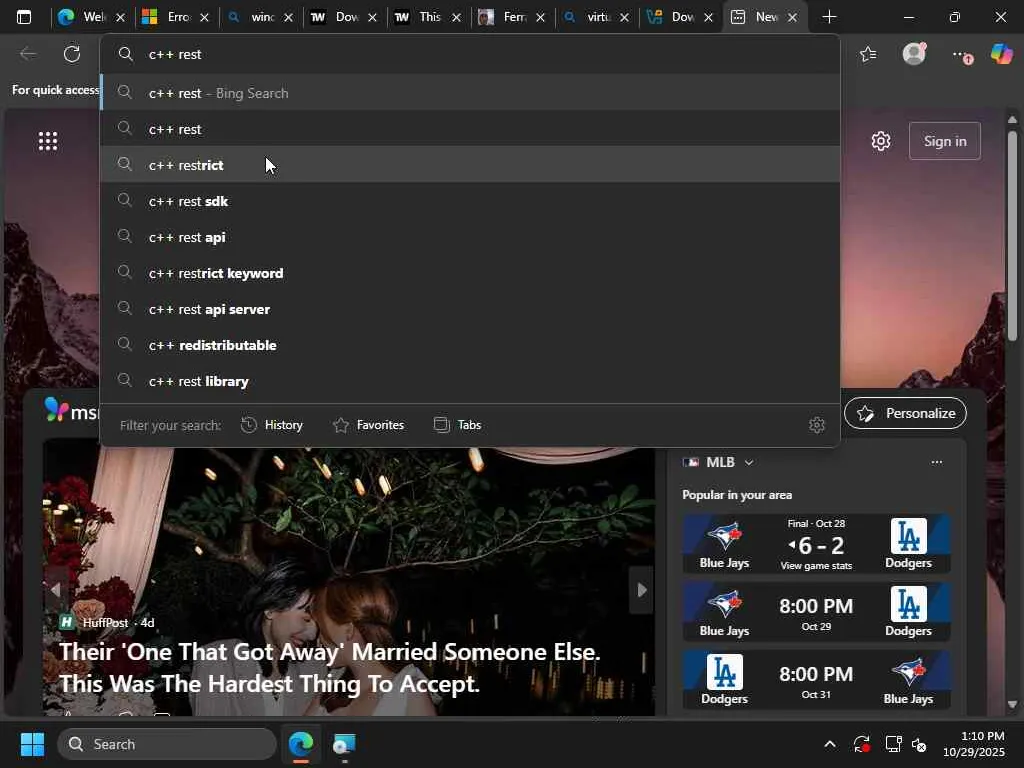This screenshot has height=768, width=1024.
Task: Show next news story arrow
Action: (642, 590)
